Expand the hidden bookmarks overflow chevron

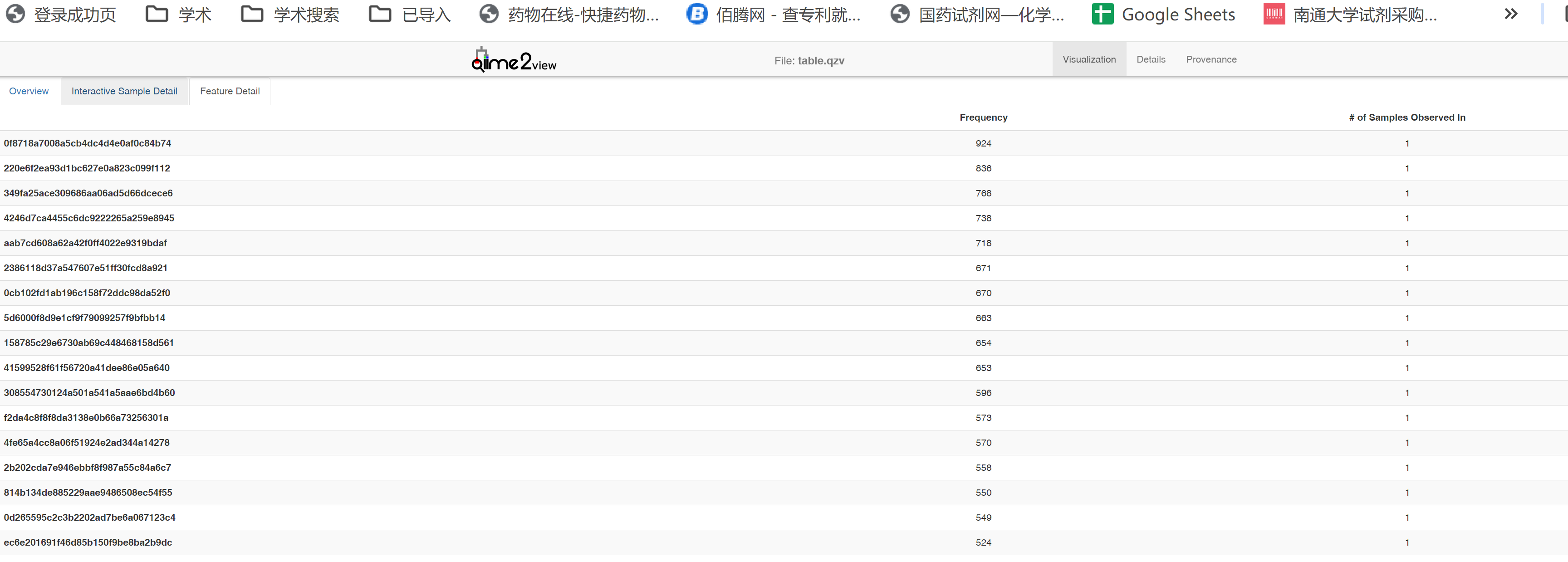(1511, 14)
